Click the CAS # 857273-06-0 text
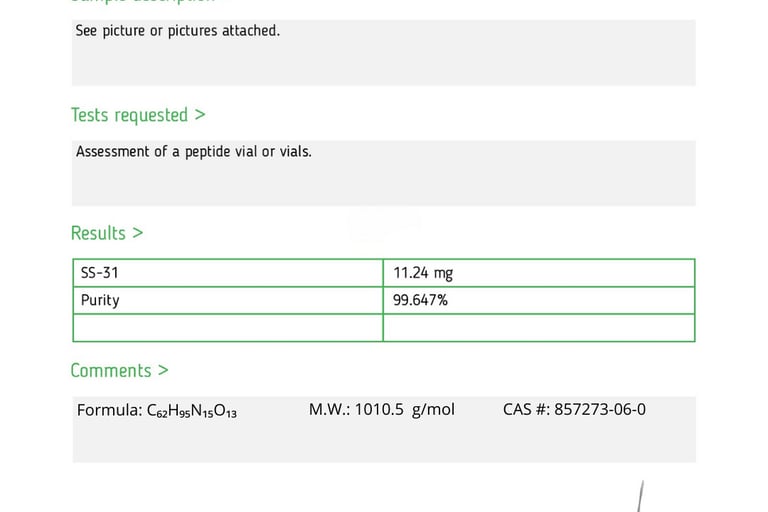 [x=574, y=409]
